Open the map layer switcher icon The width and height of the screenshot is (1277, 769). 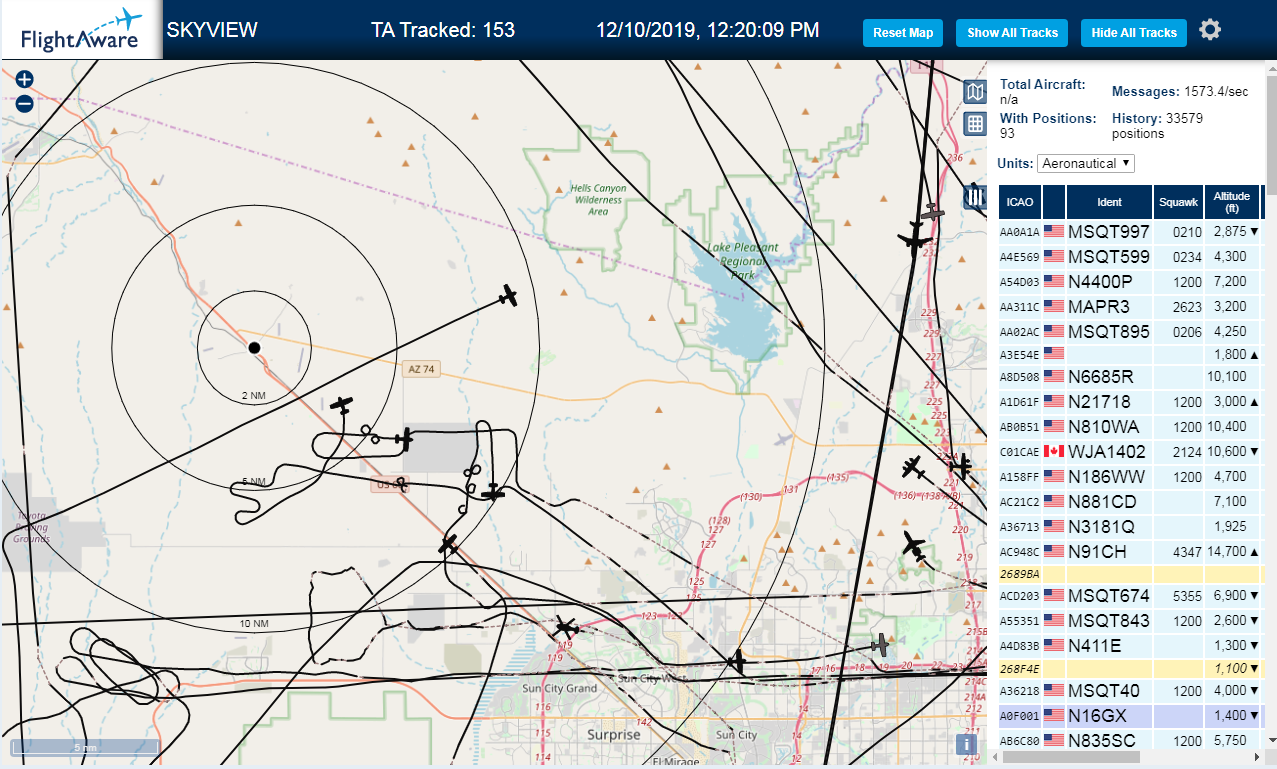[975, 92]
